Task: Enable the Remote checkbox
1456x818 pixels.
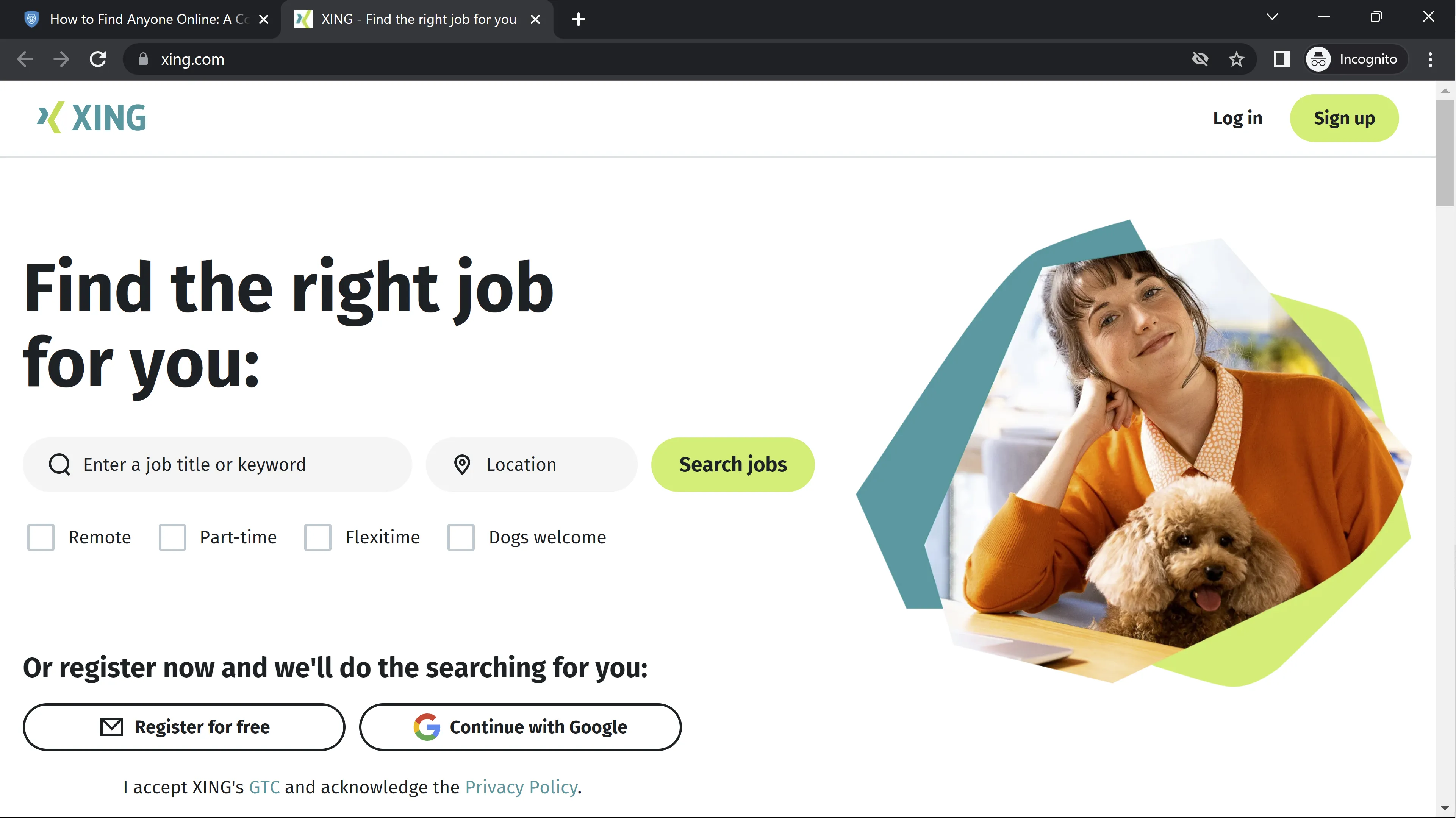Action: (41, 537)
